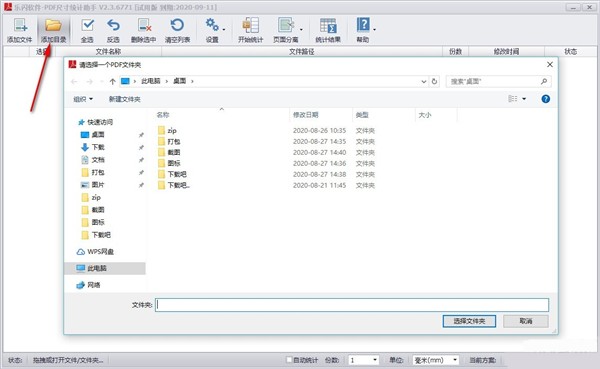Click 状态 column header in main window
The width and height of the screenshot is (600, 369).
click(x=571, y=51)
